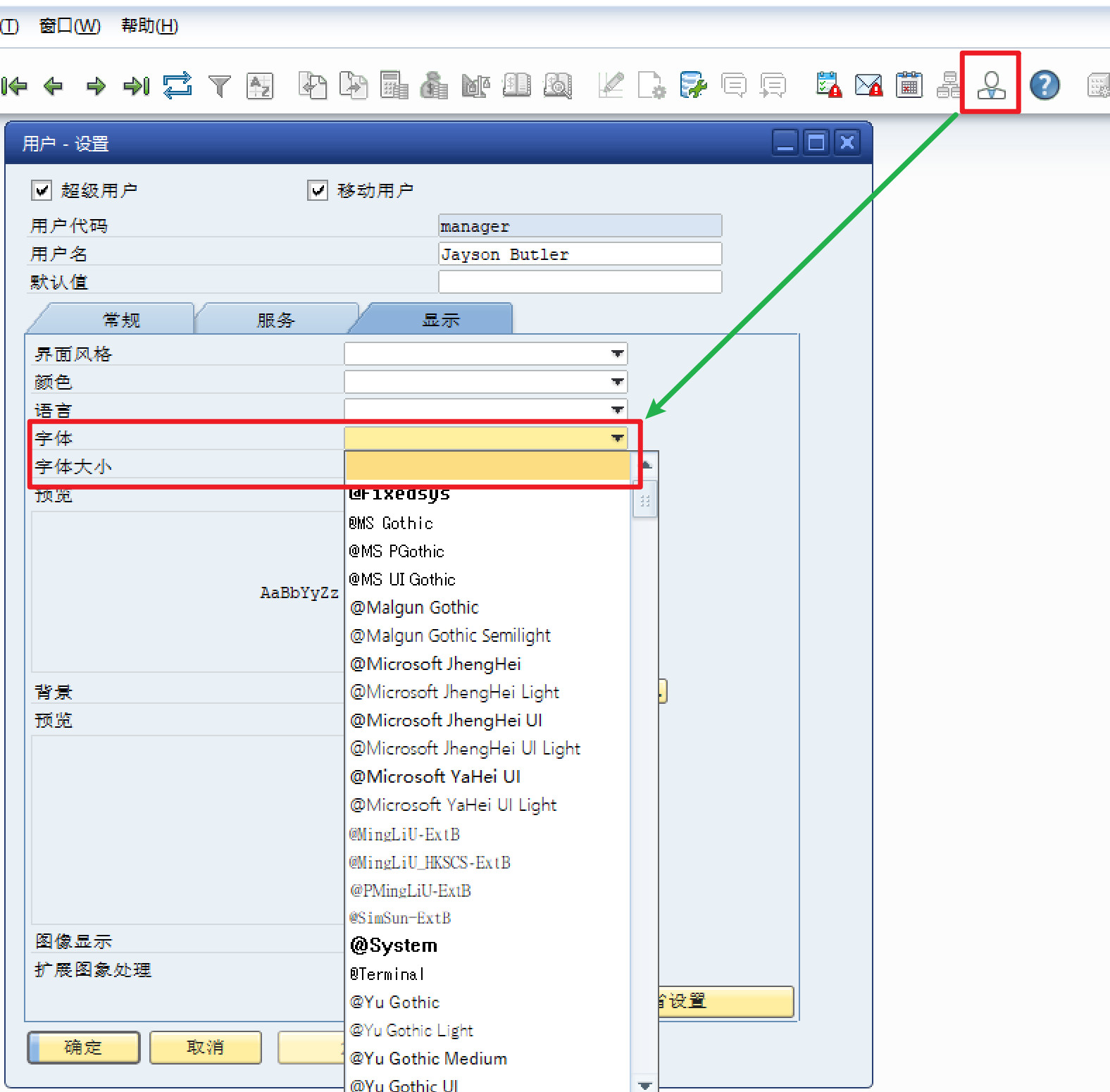Choose @MS UI Gothic font
This screenshot has height=1092, width=1110.
(487, 579)
